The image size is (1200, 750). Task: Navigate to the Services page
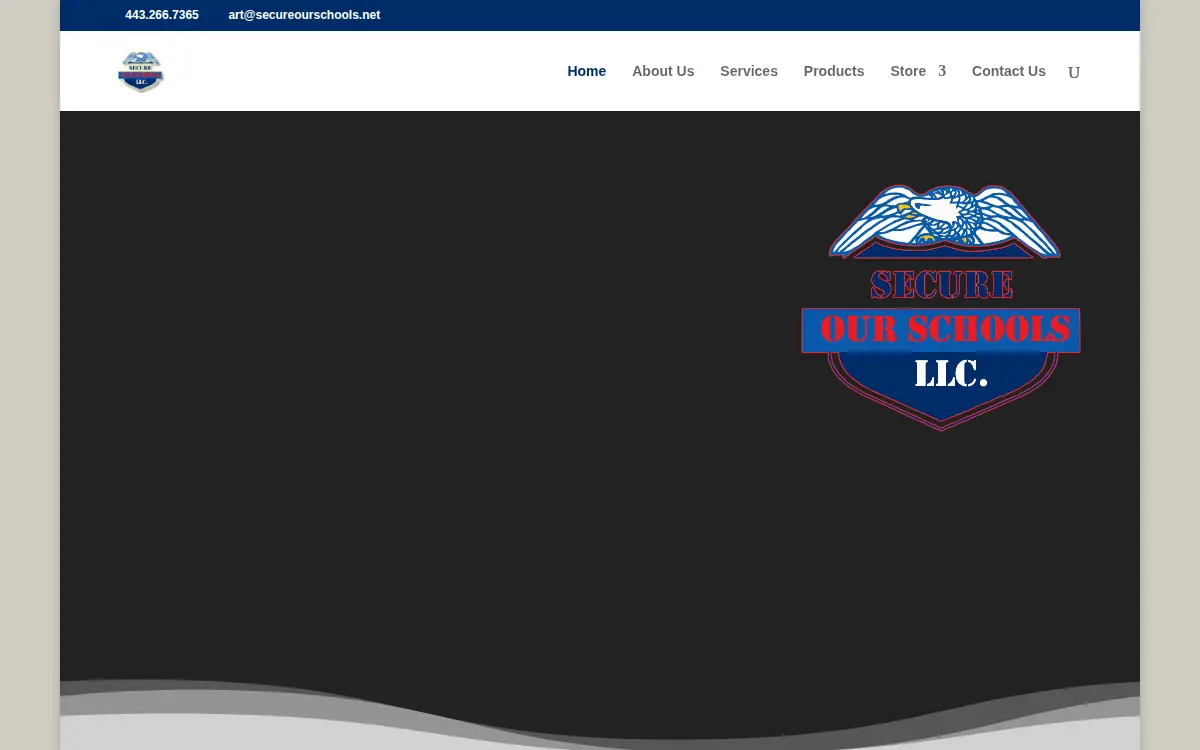[749, 71]
